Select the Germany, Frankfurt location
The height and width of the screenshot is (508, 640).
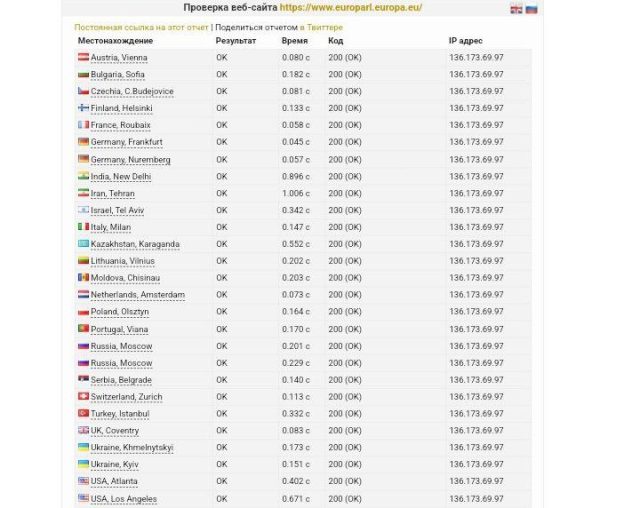coord(127,142)
